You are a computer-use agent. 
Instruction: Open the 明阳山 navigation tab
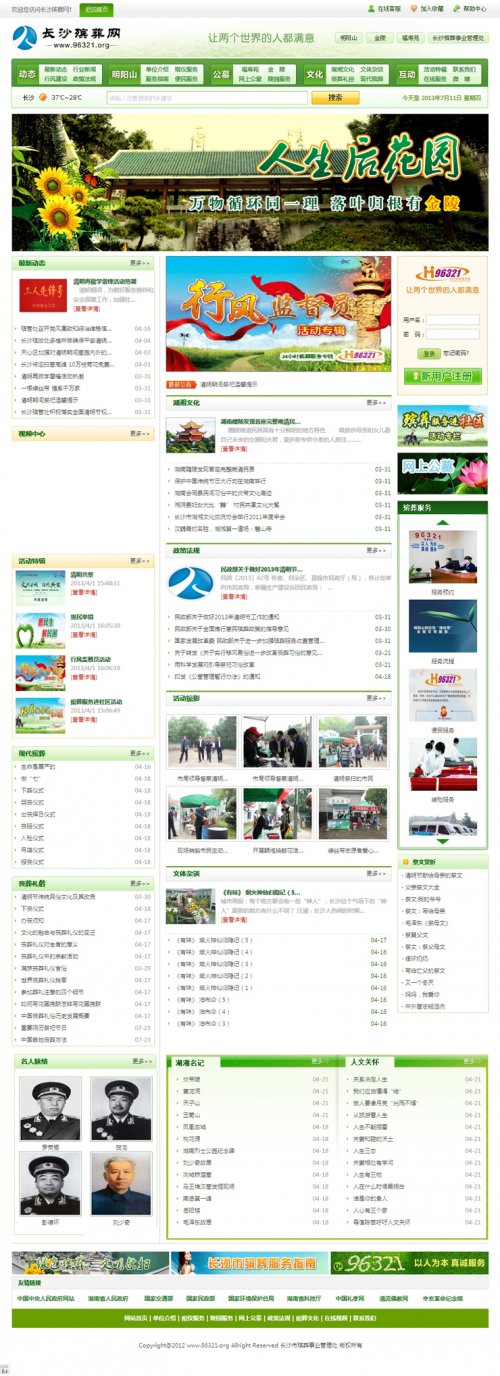pos(125,74)
